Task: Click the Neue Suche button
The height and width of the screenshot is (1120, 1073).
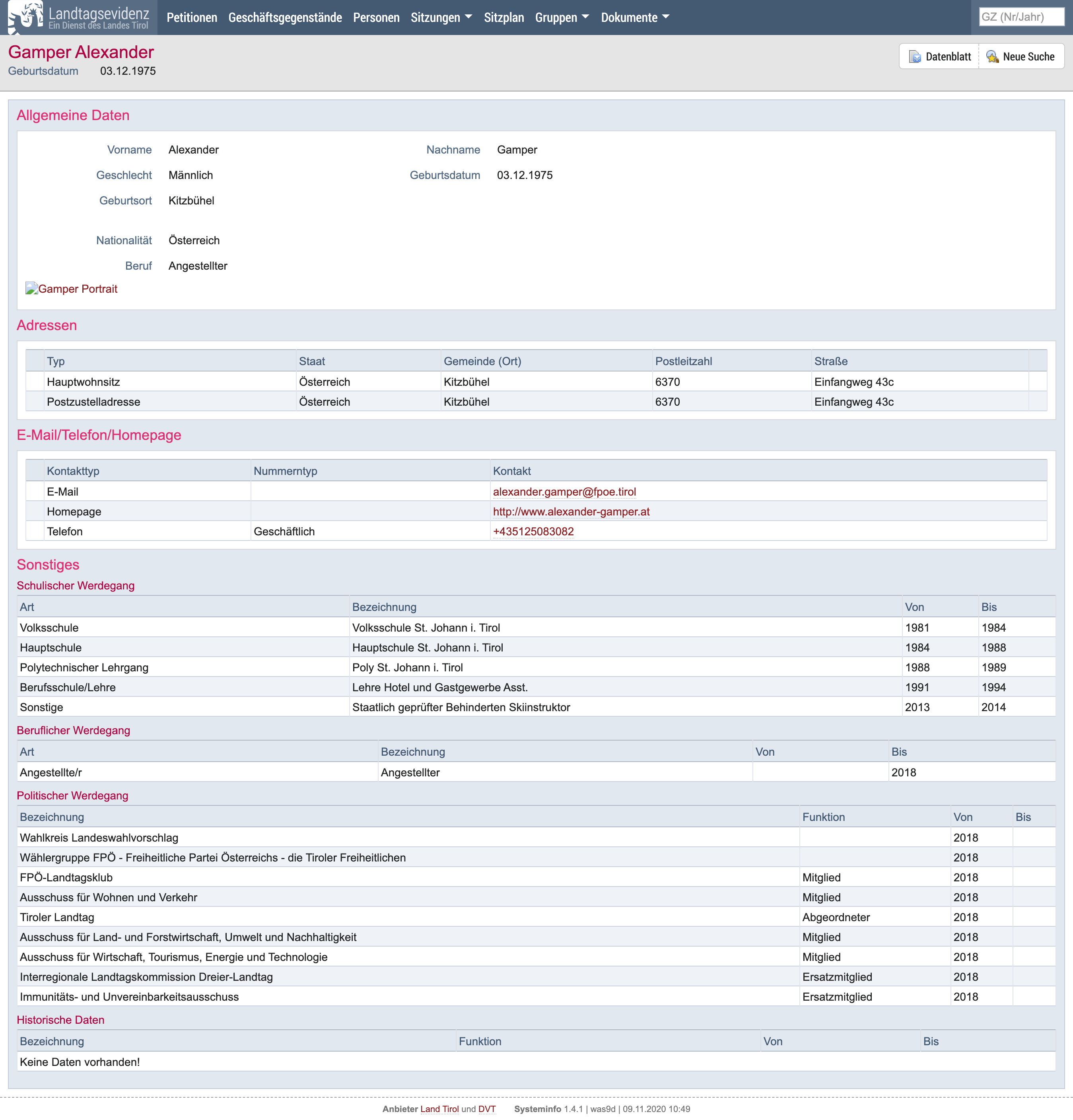Action: click(x=1021, y=56)
